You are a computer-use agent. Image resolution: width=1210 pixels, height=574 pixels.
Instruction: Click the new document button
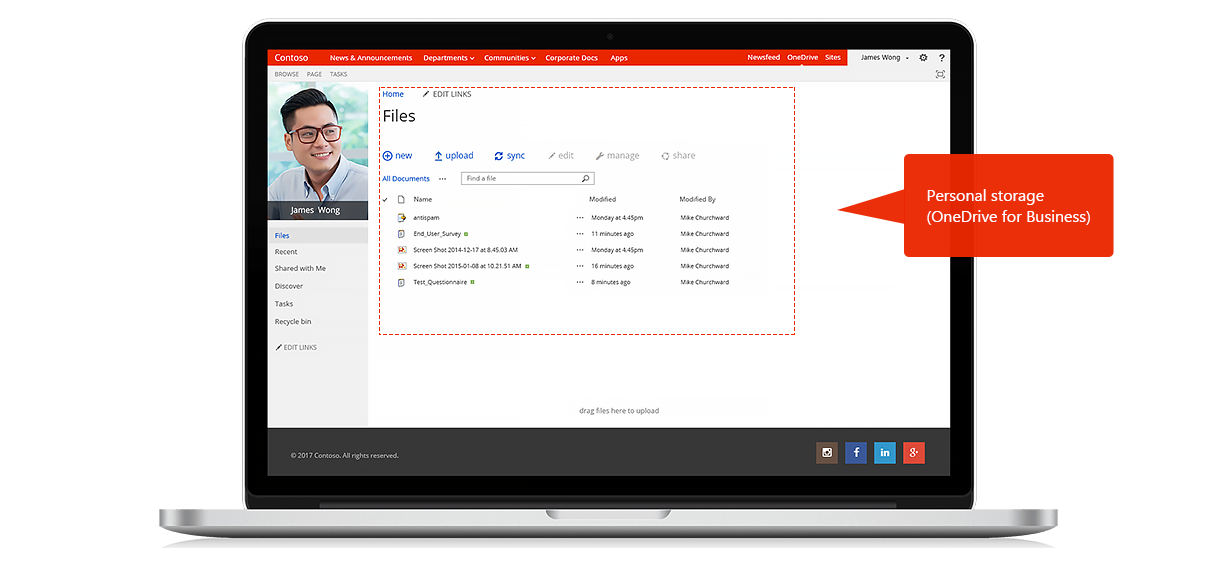[x=397, y=156]
